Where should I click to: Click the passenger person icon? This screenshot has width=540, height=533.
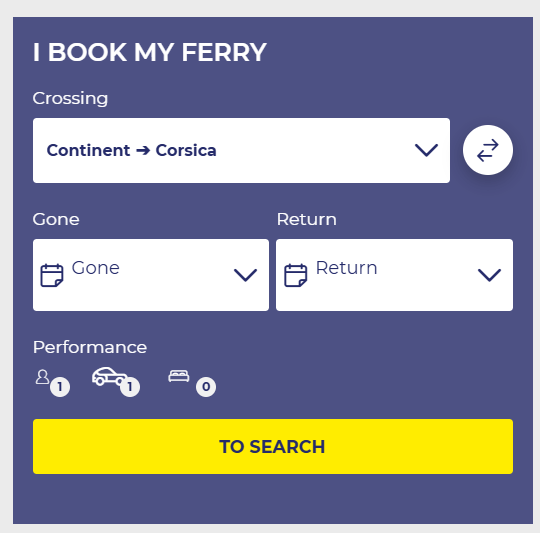pyautogui.click(x=43, y=377)
